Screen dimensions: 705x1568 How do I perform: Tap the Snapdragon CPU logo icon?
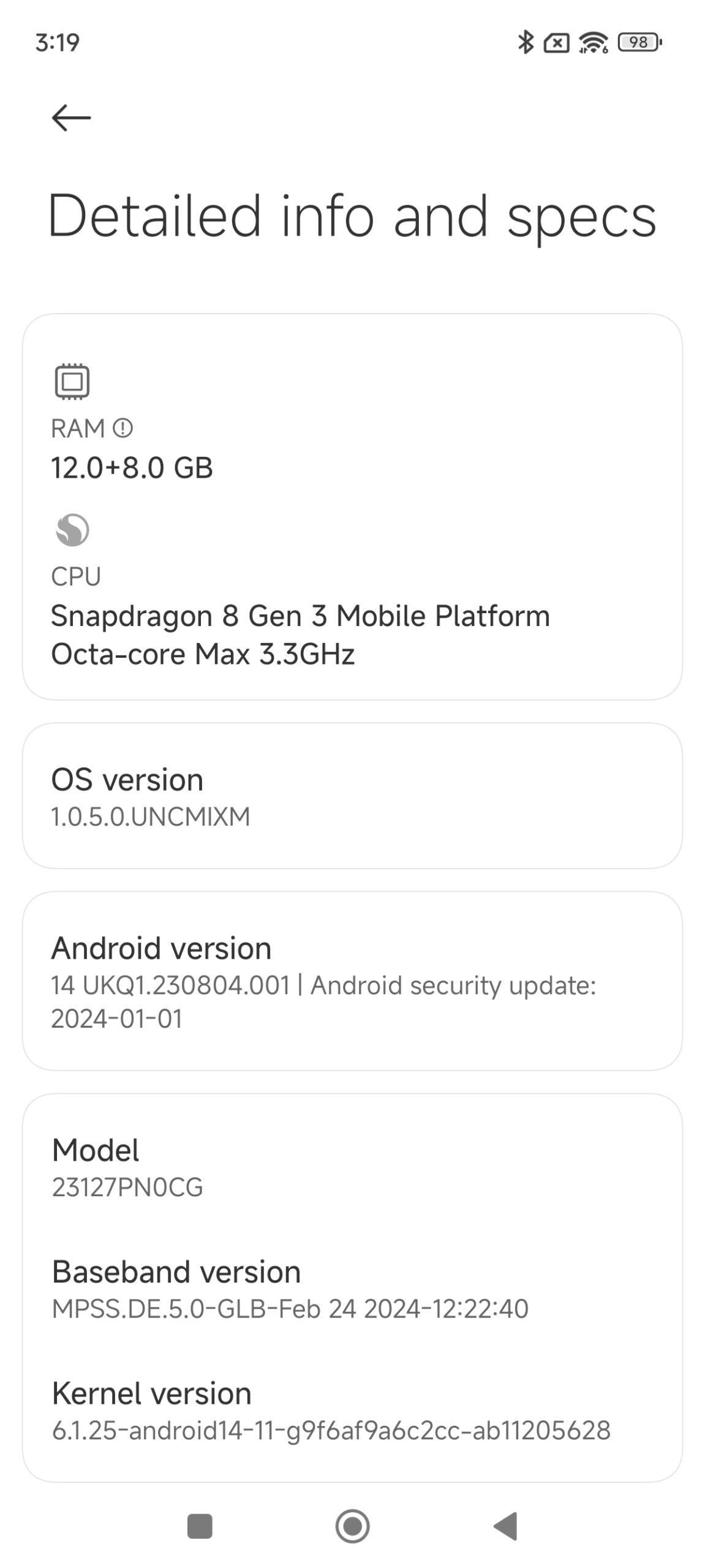coord(72,530)
